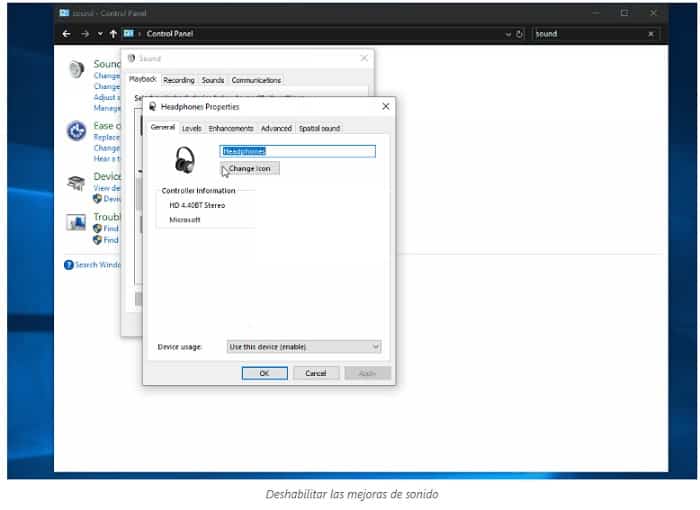Switch to the Levels tab
This screenshot has height=510, width=700.
tap(192, 129)
